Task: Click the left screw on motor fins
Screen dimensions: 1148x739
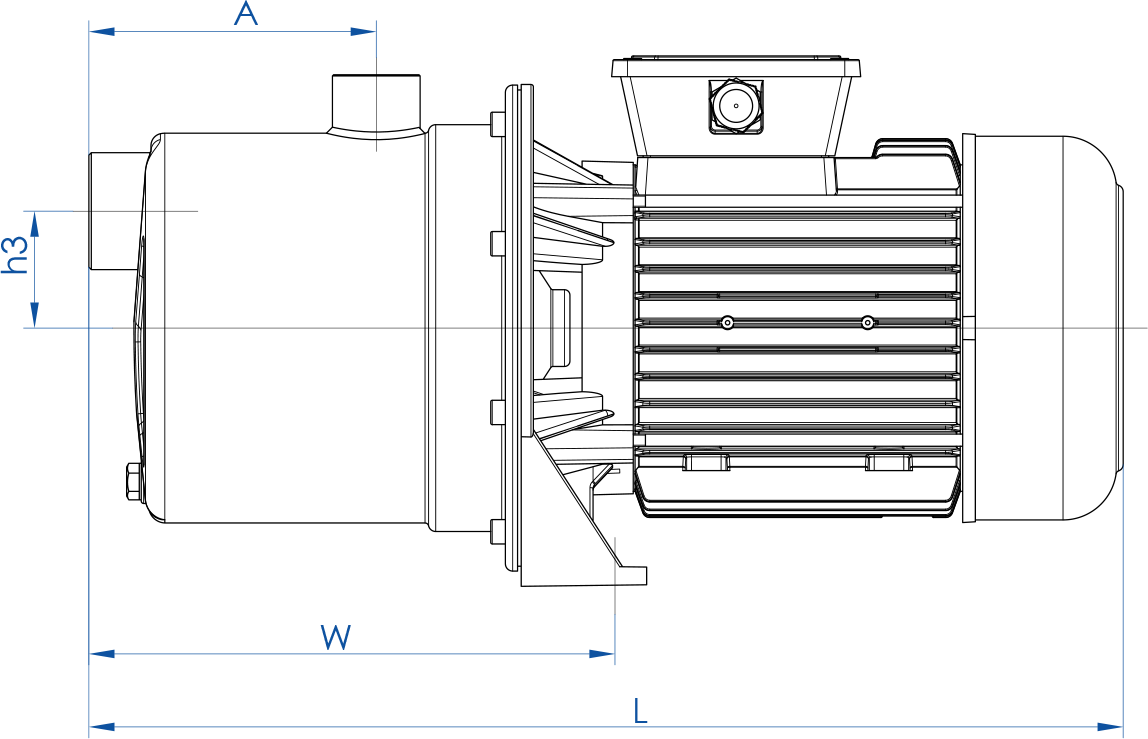Action: click(727, 322)
